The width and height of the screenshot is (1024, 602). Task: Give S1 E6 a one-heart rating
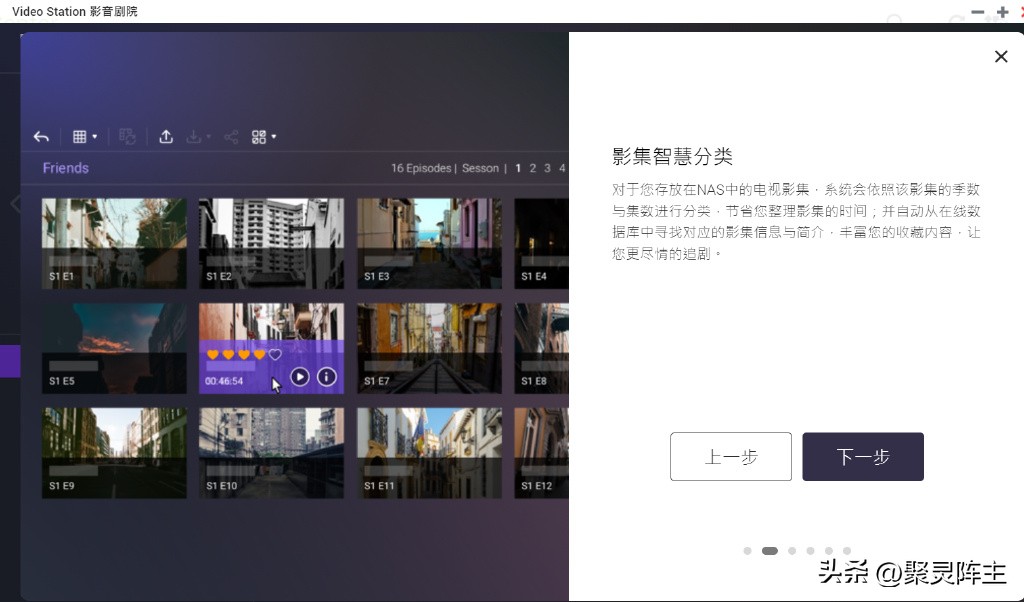(213, 354)
